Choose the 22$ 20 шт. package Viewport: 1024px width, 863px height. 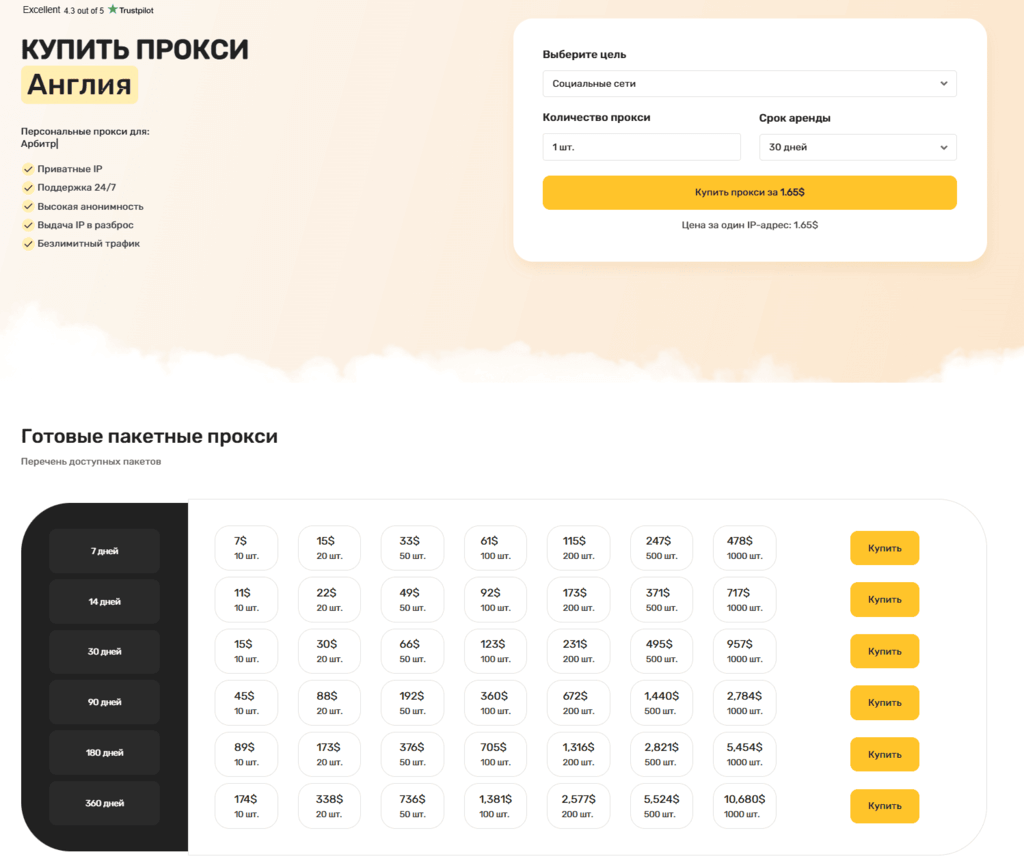coord(329,599)
